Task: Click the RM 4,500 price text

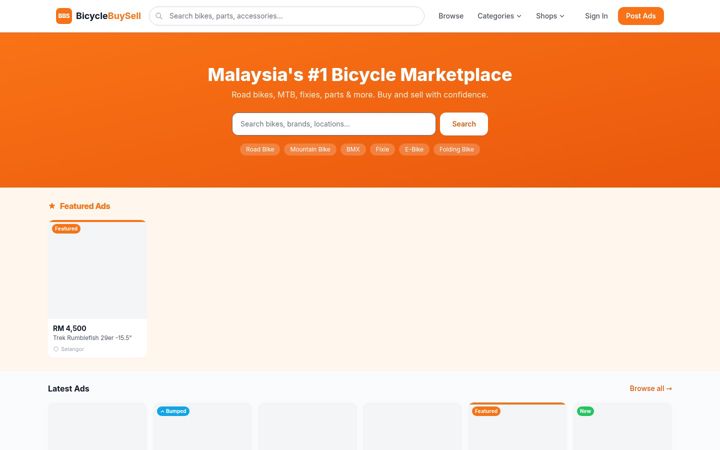Action: [69, 328]
